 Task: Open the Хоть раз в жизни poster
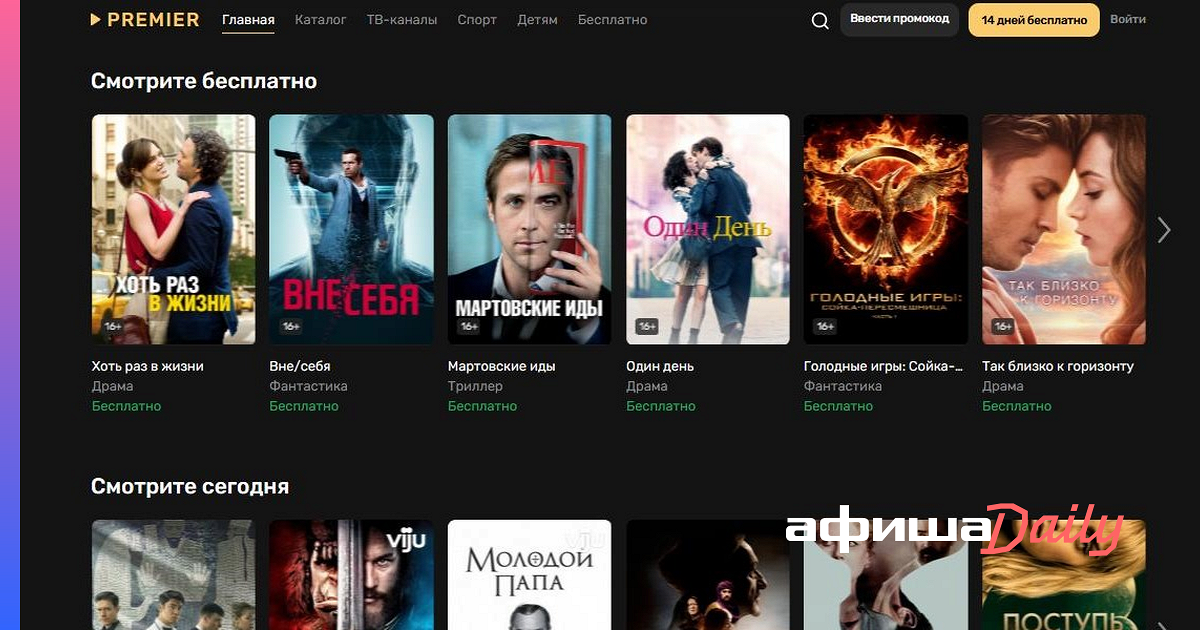tap(173, 229)
